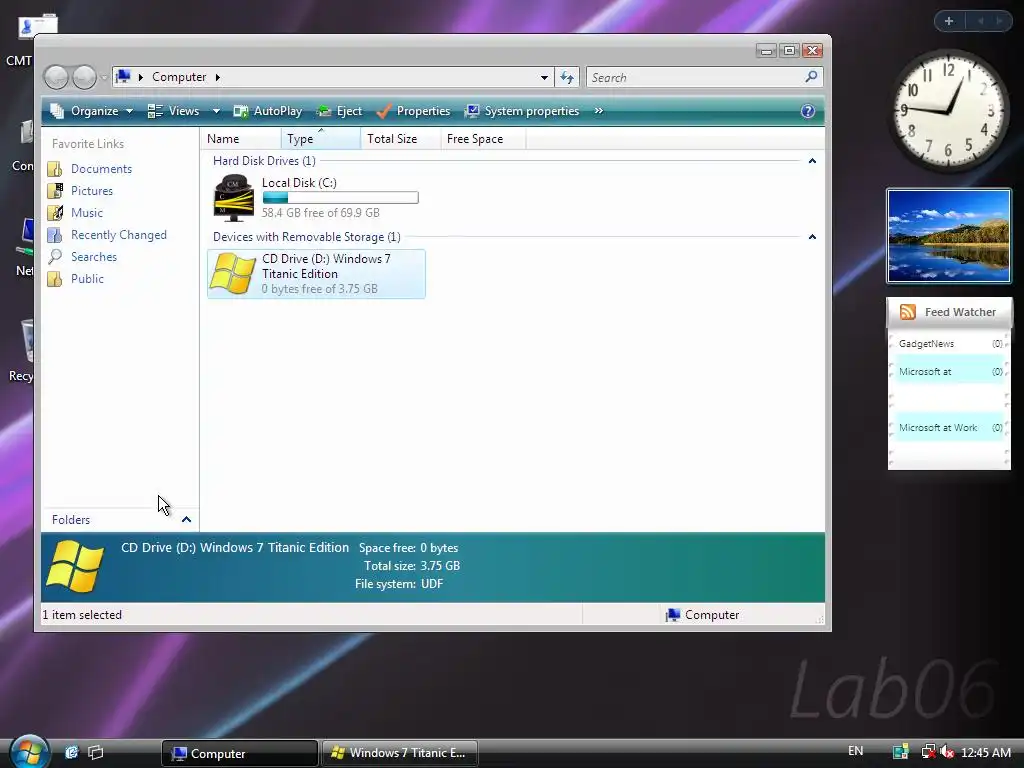Expand the address bar history dropdown
Image resolution: width=1024 pixels, height=768 pixels.
coord(544,78)
